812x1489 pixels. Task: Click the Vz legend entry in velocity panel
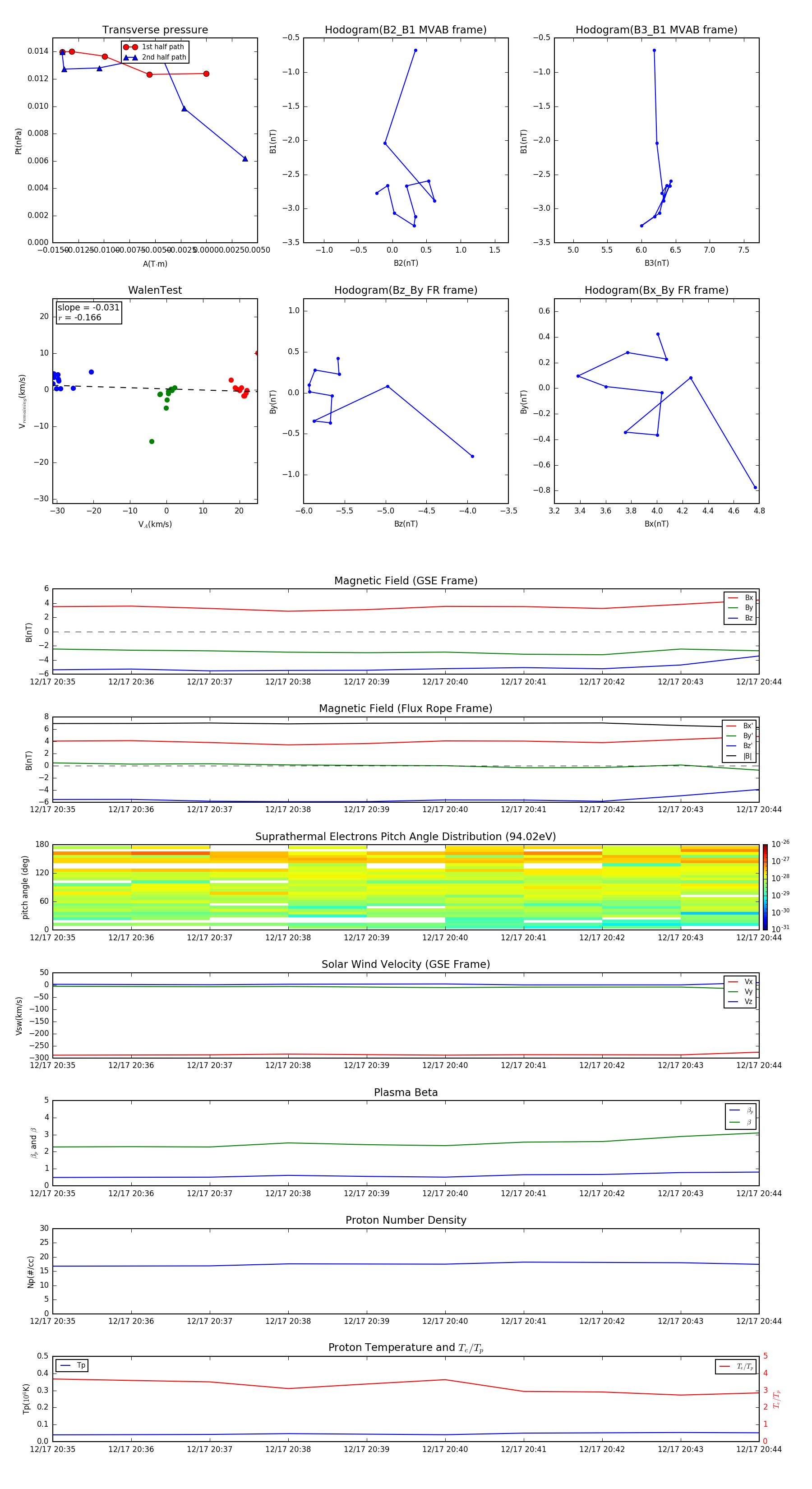741,1002
